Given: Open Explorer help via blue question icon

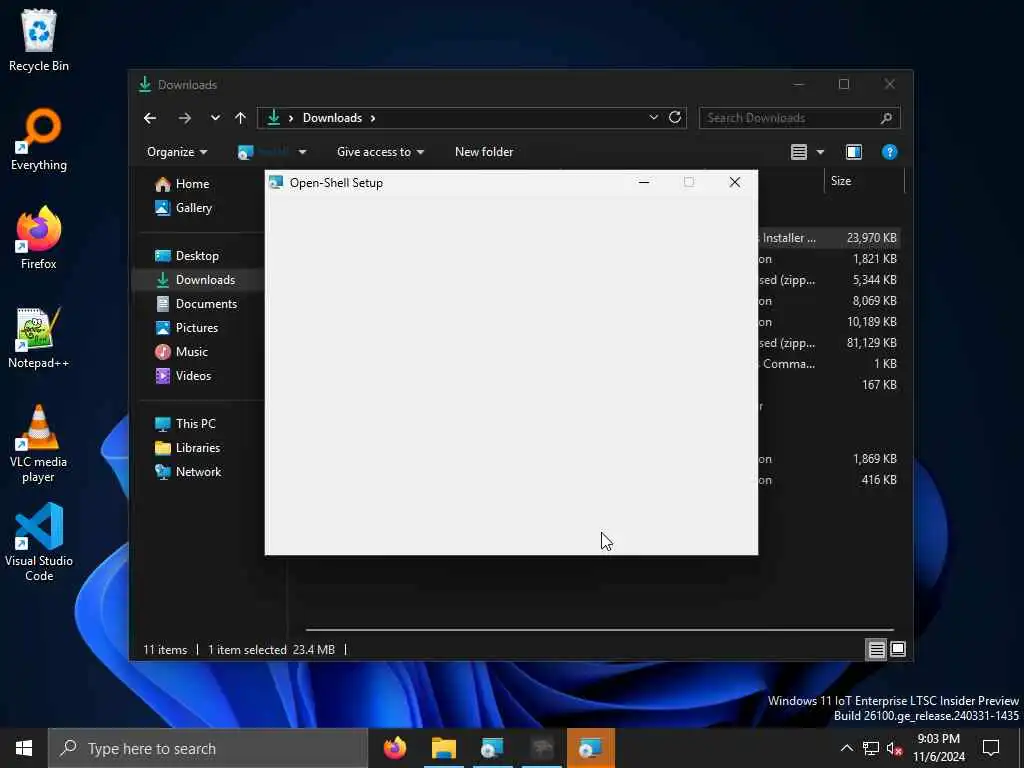Looking at the screenshot, I should tap(889, 152).
